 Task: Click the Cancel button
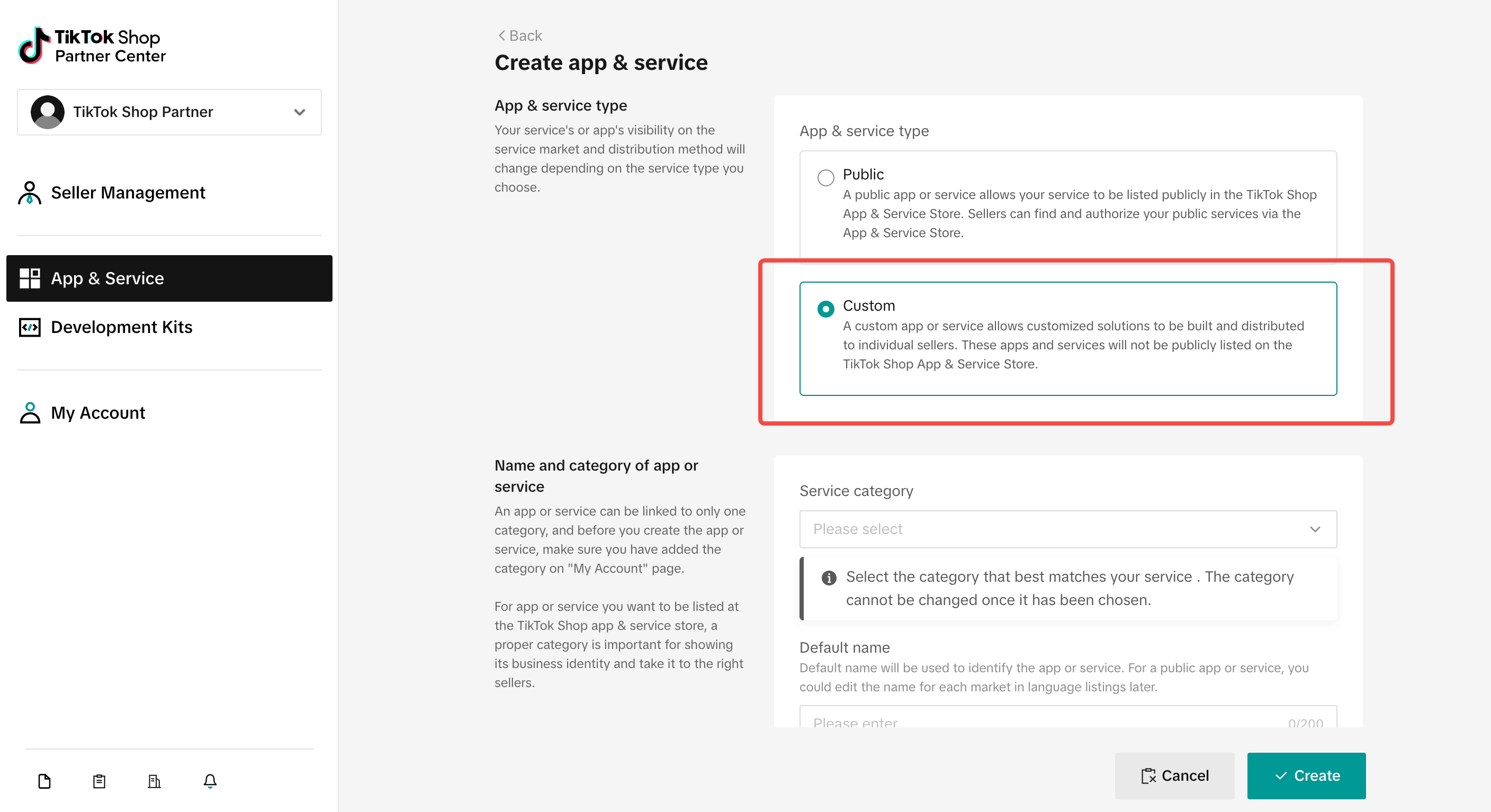tap(1174, 775)
